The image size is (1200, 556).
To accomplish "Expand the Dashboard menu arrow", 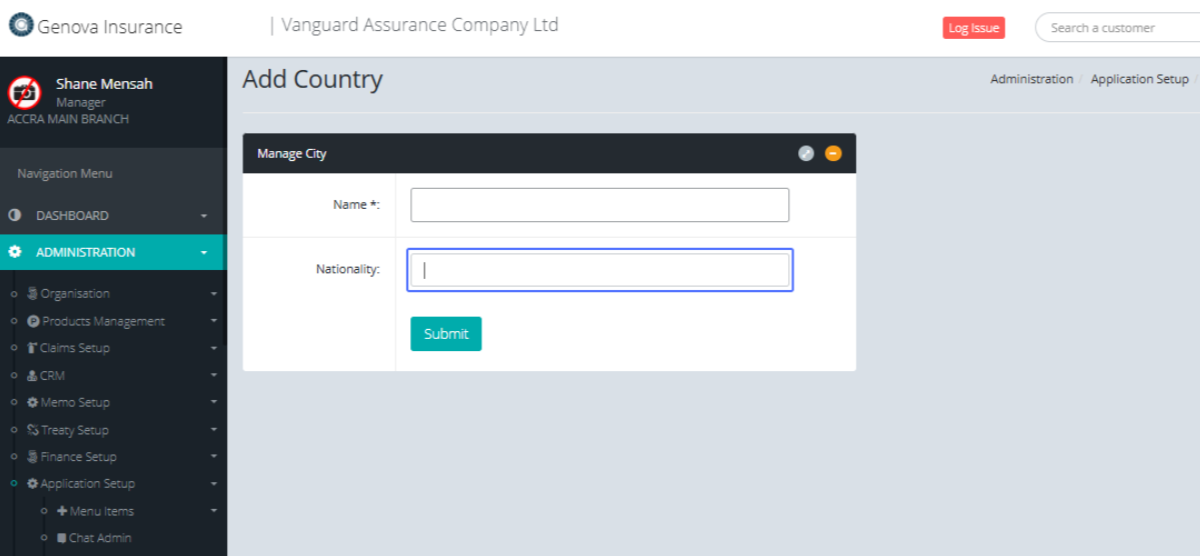I will point(204,216).
